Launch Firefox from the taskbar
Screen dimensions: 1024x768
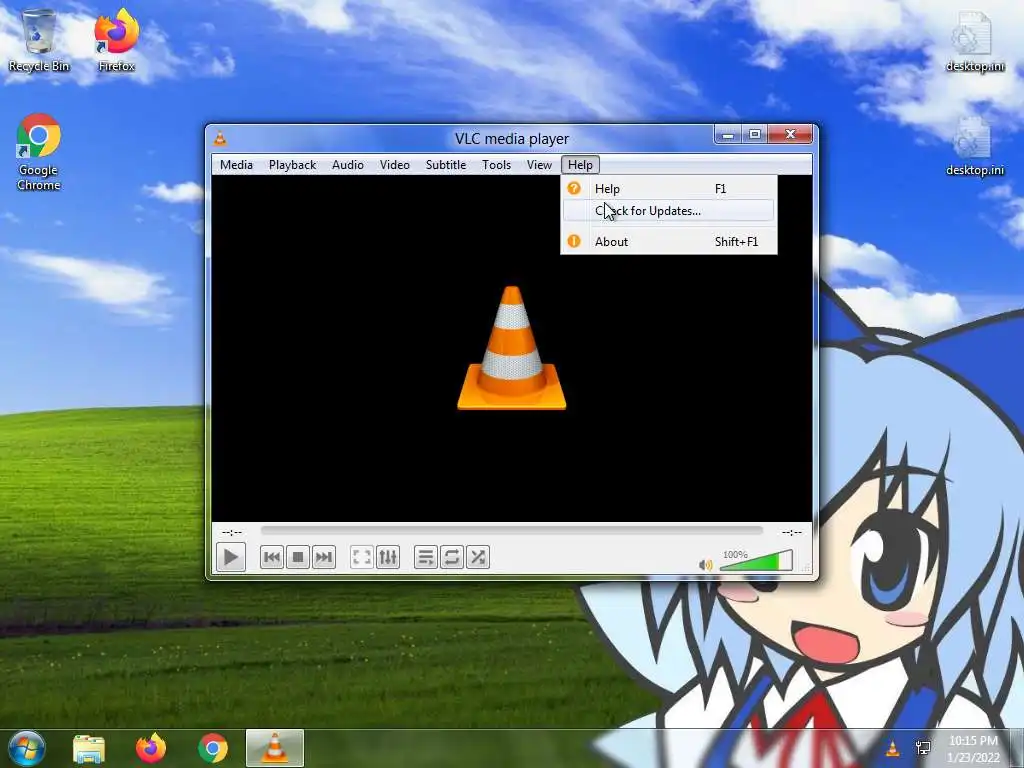tap(151, 748)
